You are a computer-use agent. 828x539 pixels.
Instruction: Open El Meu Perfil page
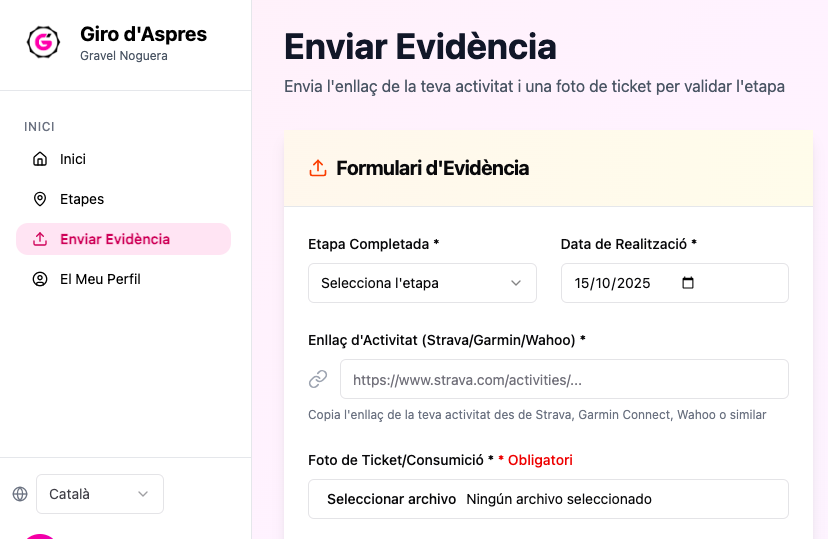pyautogui.click(x=100, y=279)
